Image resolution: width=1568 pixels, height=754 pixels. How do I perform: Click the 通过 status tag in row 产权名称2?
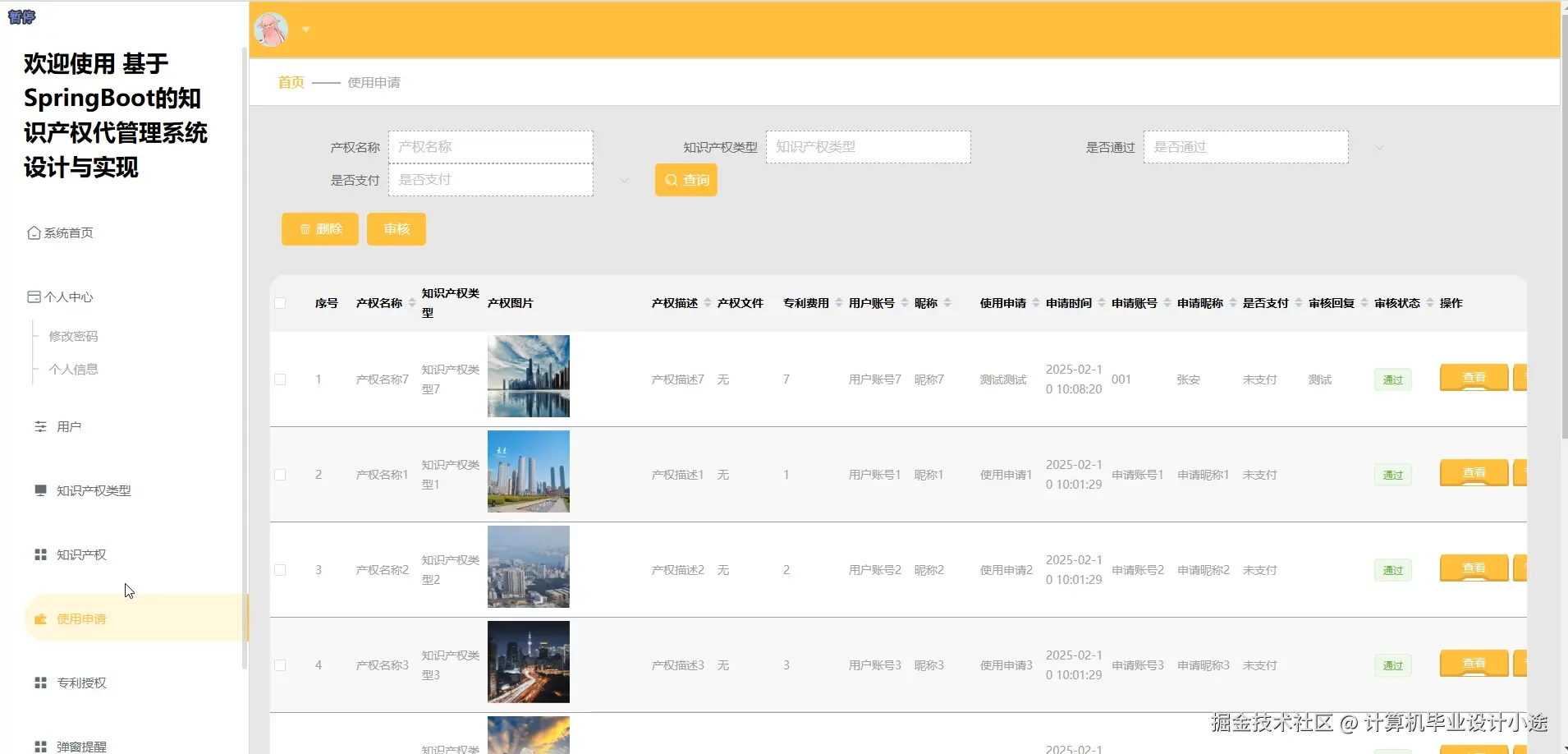tap(1393, 570)
